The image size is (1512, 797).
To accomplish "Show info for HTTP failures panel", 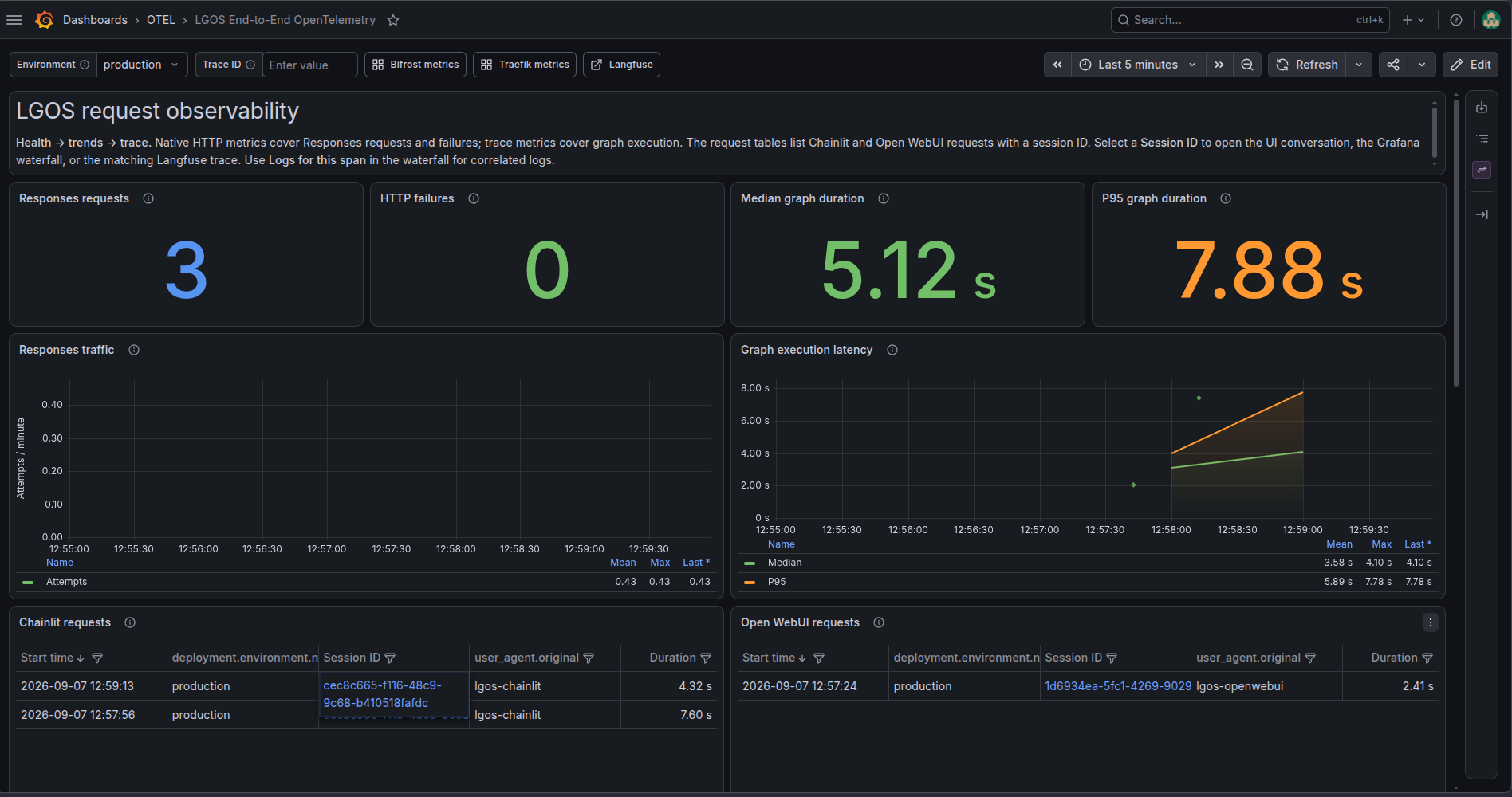I will point(474,198).
